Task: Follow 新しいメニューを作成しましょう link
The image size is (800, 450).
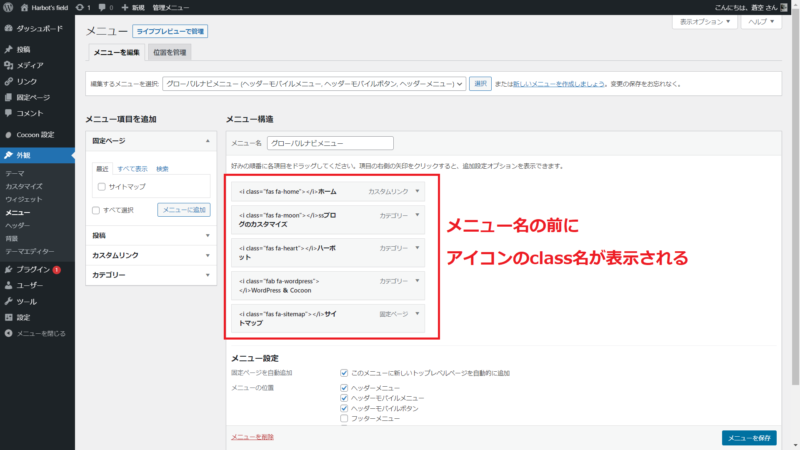Action: tap(559, 84)
